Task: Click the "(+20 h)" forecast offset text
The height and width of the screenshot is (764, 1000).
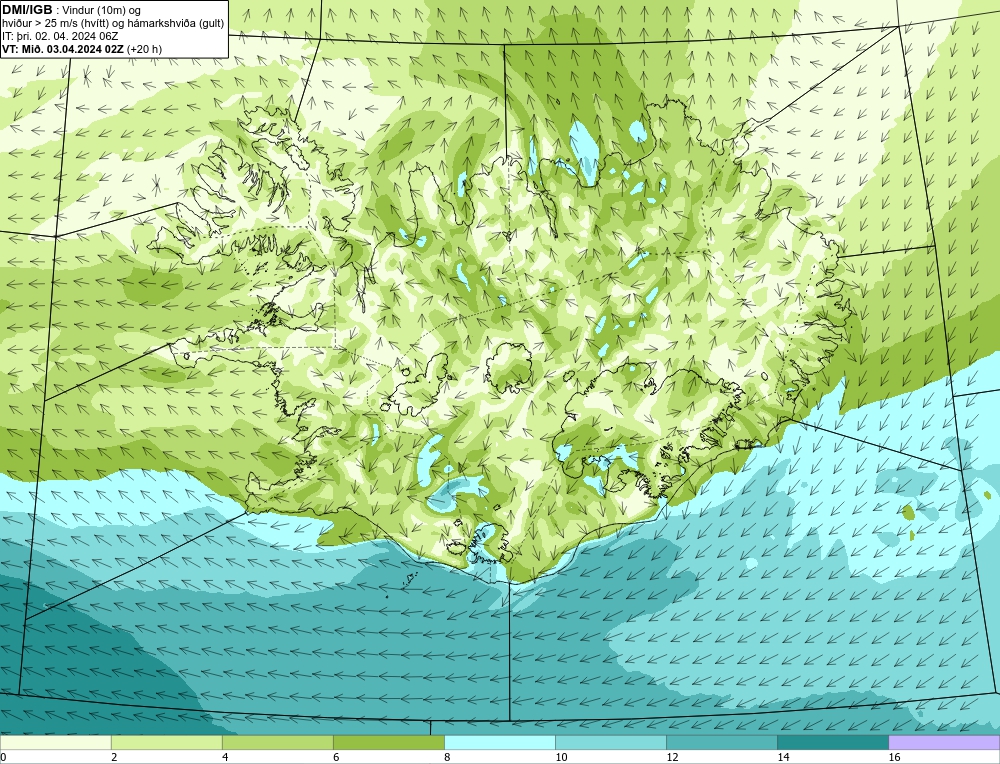Action: (145, 49)
